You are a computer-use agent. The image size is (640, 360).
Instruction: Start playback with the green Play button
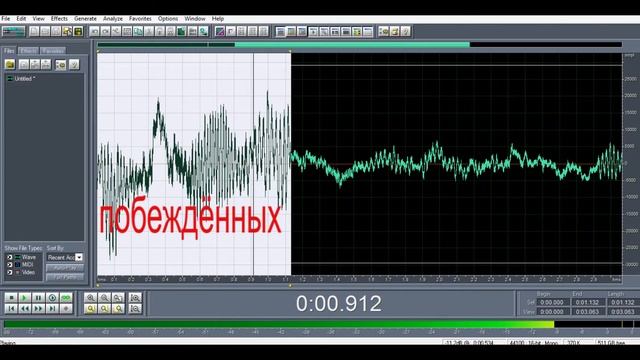coord(24,298)
